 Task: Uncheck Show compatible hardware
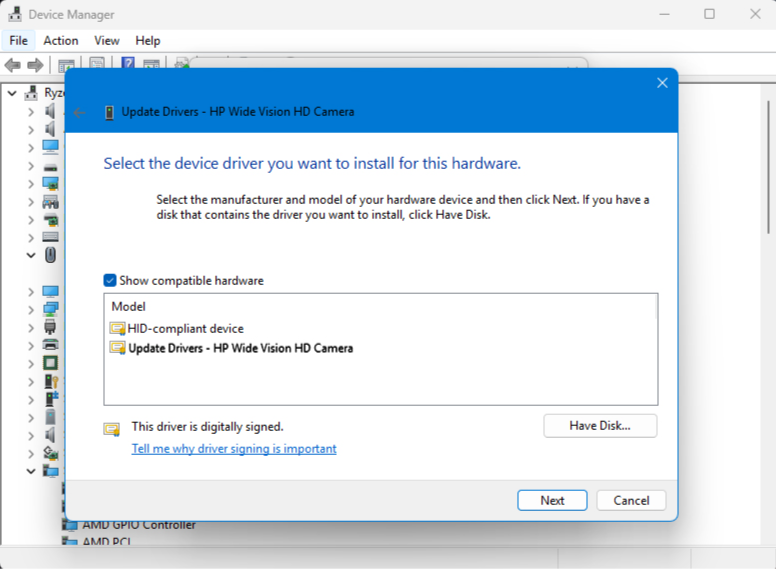point(110,281)
